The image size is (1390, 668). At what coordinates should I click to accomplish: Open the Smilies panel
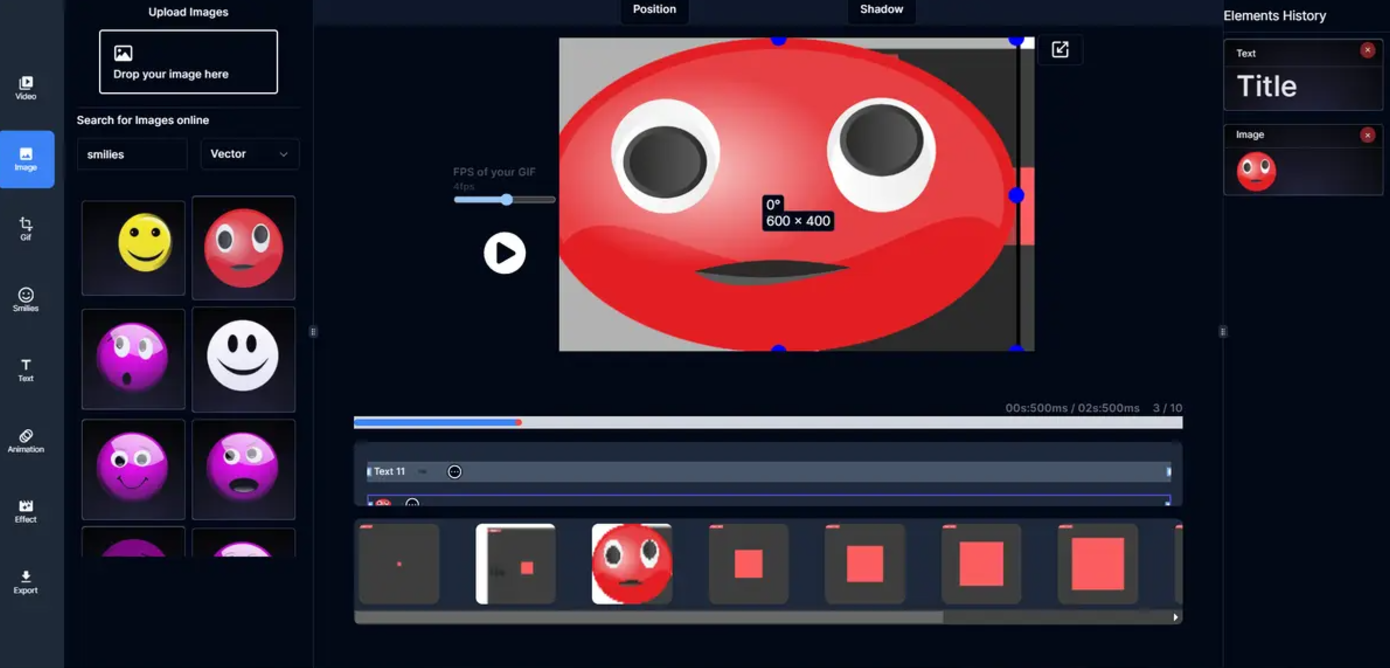(x=25, y=300)
